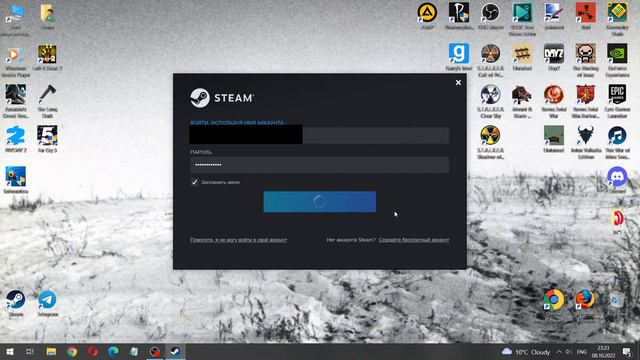Viewport: 640px width, 360px height.
Task: Show hidden system tray icons
Action: pyautogui.click(x=559, y=352)
